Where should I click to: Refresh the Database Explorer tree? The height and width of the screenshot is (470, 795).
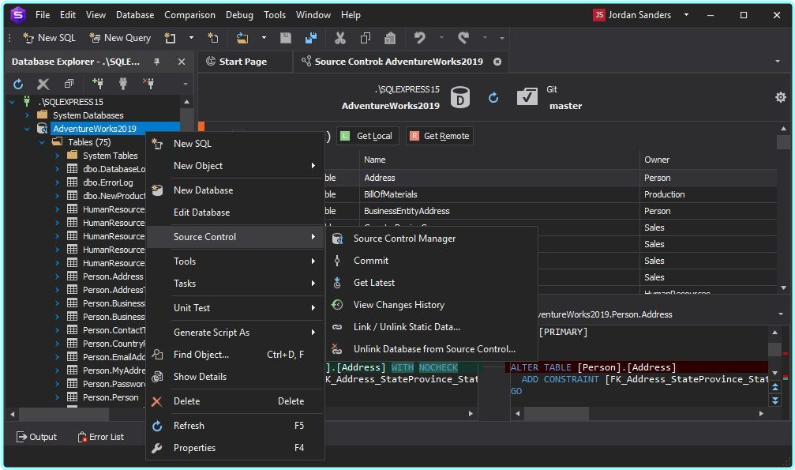18,84
